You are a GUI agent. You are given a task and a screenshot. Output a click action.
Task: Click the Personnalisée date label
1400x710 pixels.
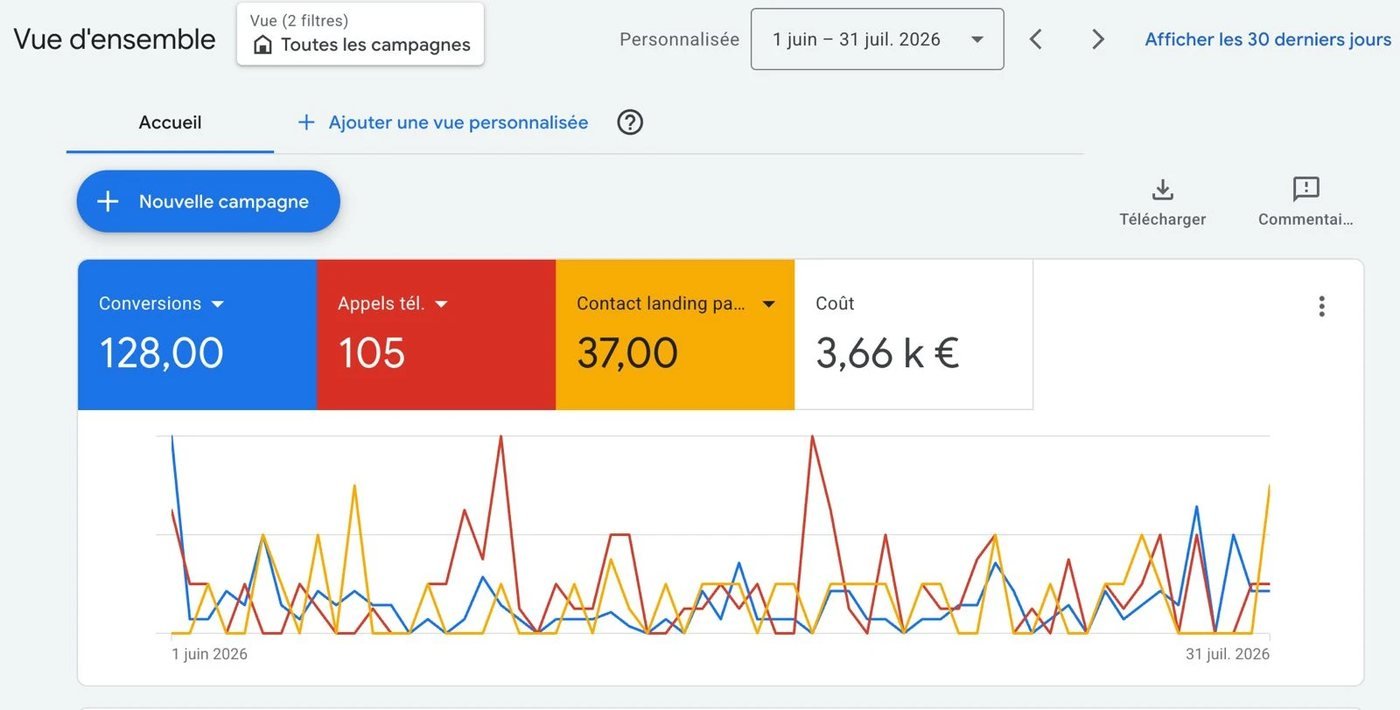[680, 39]
